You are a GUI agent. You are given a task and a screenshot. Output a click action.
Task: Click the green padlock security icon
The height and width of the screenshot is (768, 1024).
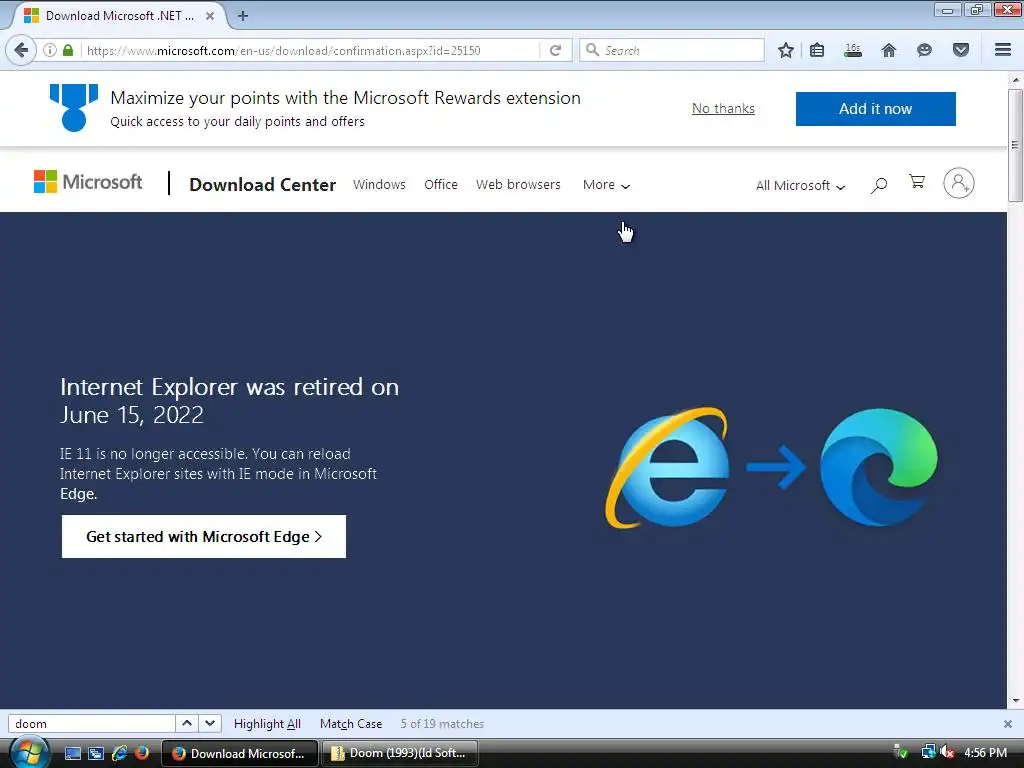click(x=68, y=50)
